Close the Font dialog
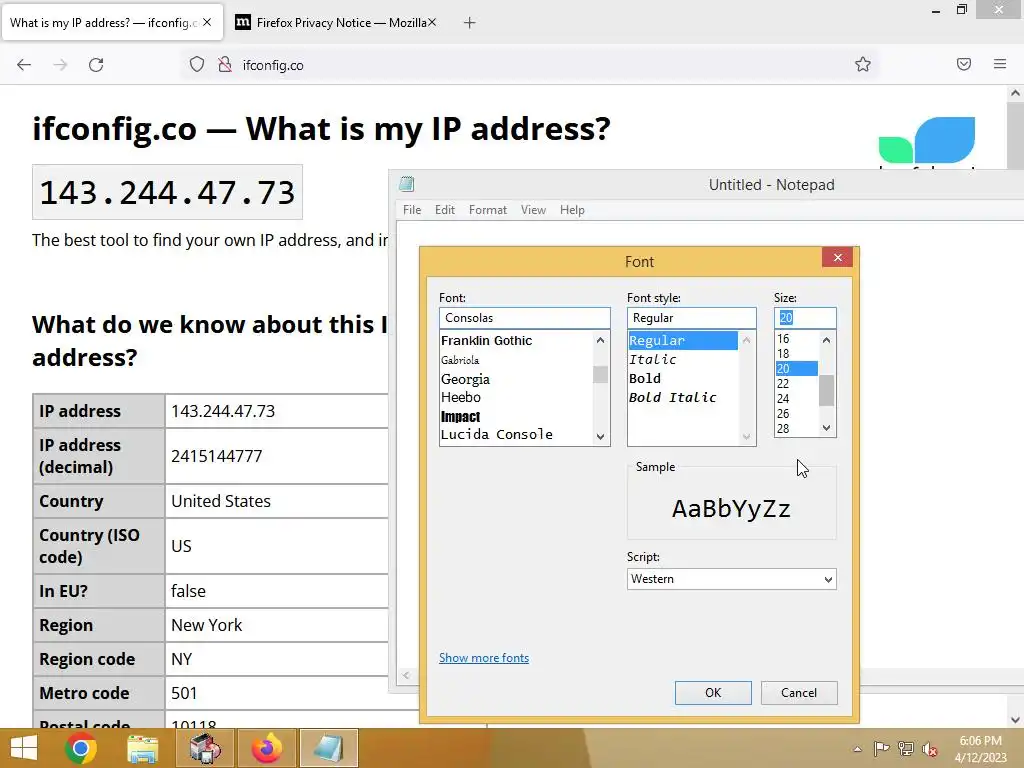Screen dimensions: 1024x768 (x=838, y=257)
